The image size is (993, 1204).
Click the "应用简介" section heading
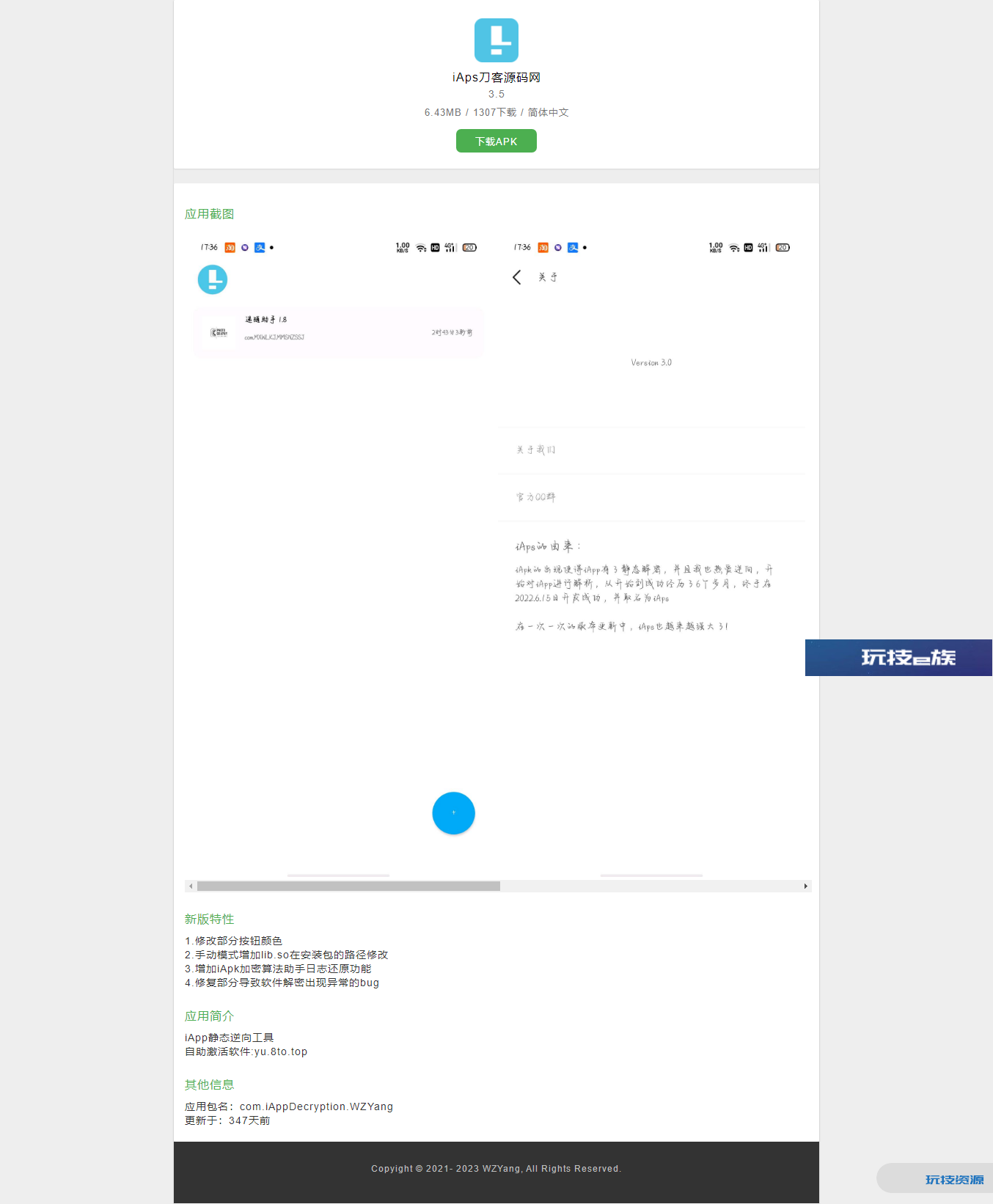point(209,1016)
